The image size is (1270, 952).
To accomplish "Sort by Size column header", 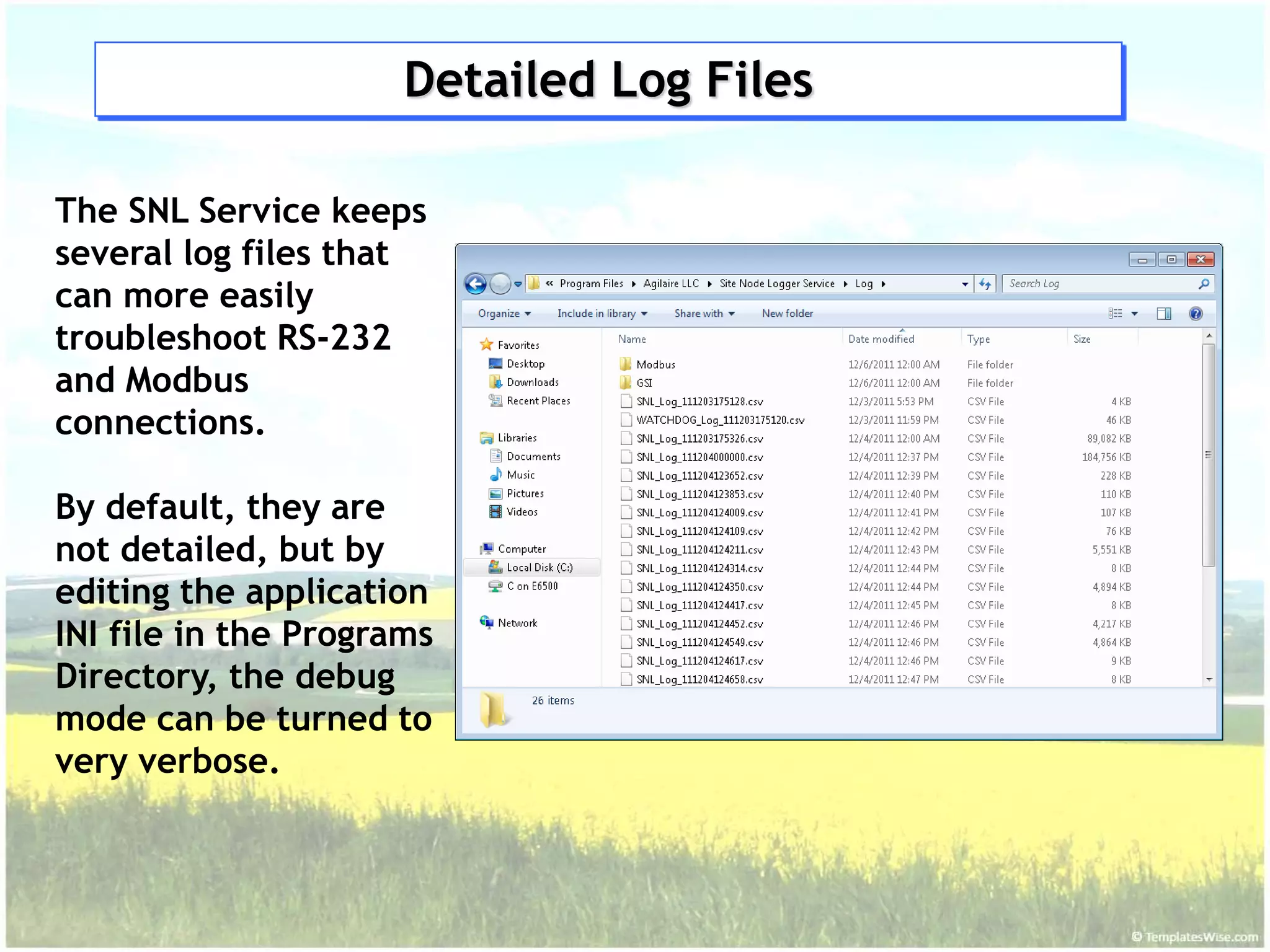I will 1081,339.
